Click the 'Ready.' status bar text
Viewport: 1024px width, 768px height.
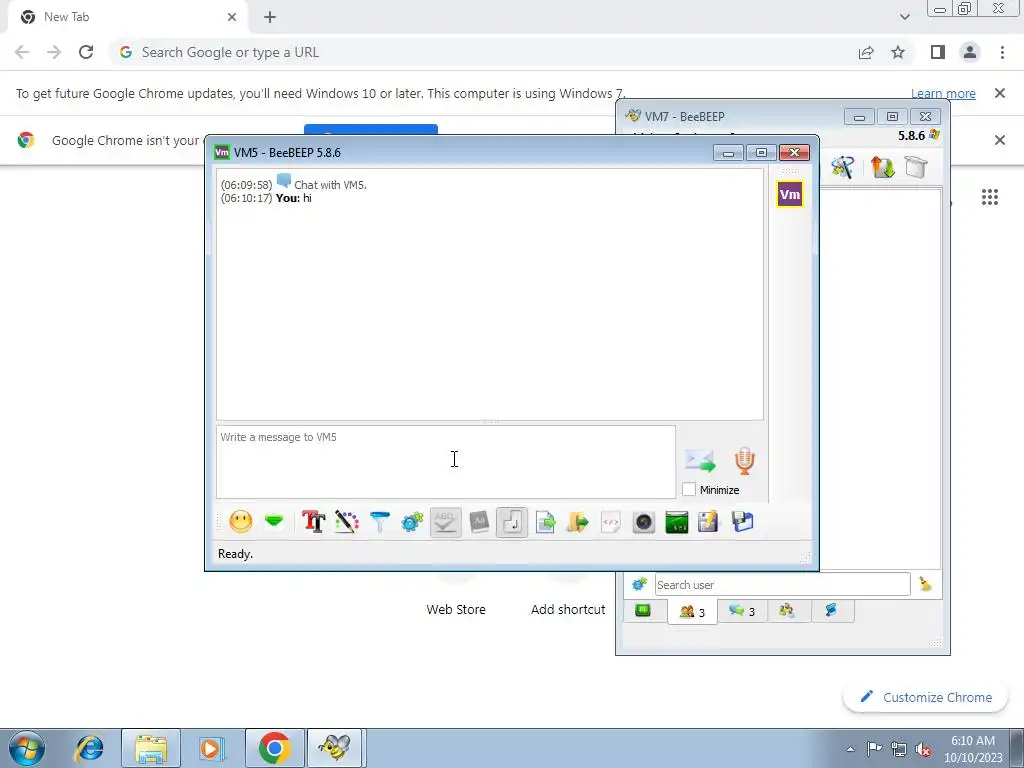tap(235, 554)
